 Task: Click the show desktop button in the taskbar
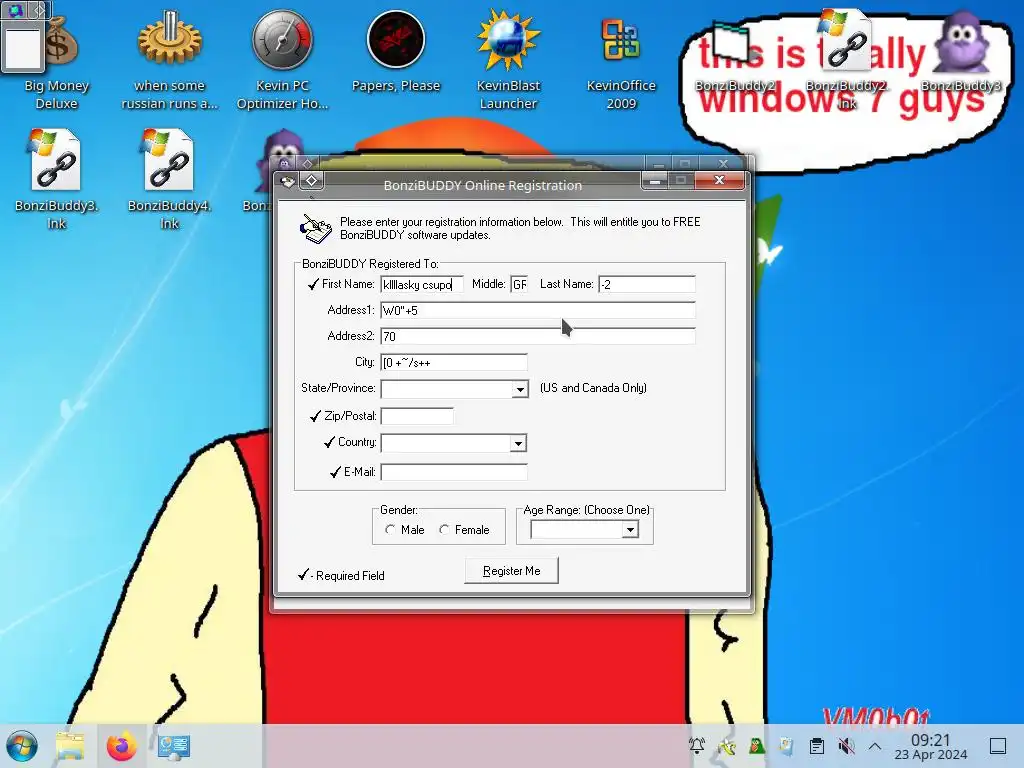pyautogui.click(x=998, y=746)
